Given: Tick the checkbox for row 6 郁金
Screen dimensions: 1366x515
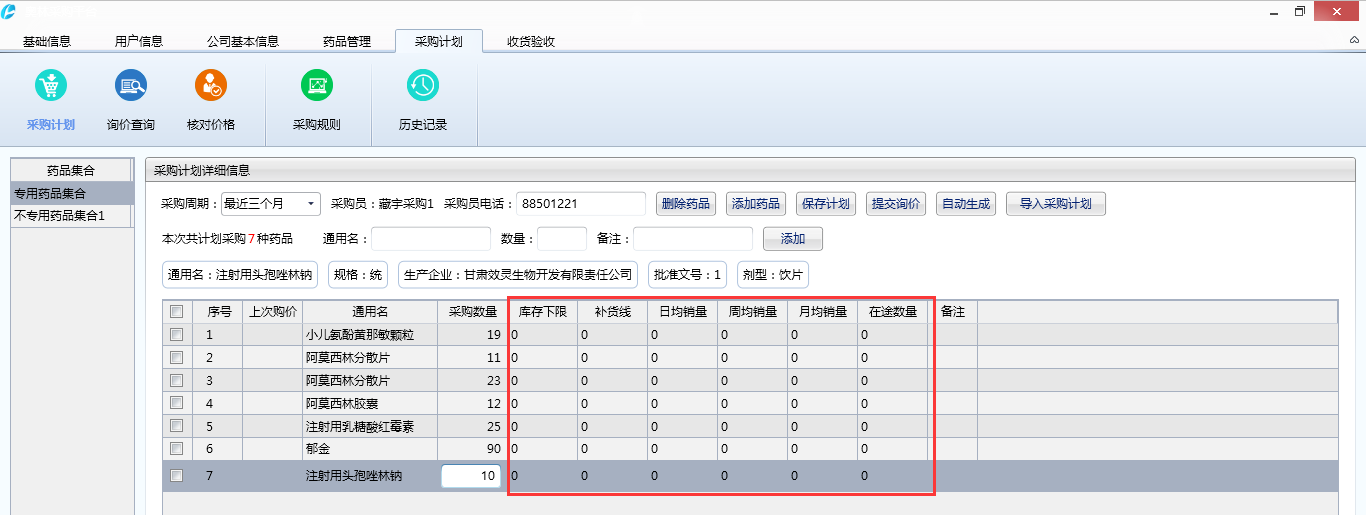Looking at the screenshot, I should (x=176, y=449).
